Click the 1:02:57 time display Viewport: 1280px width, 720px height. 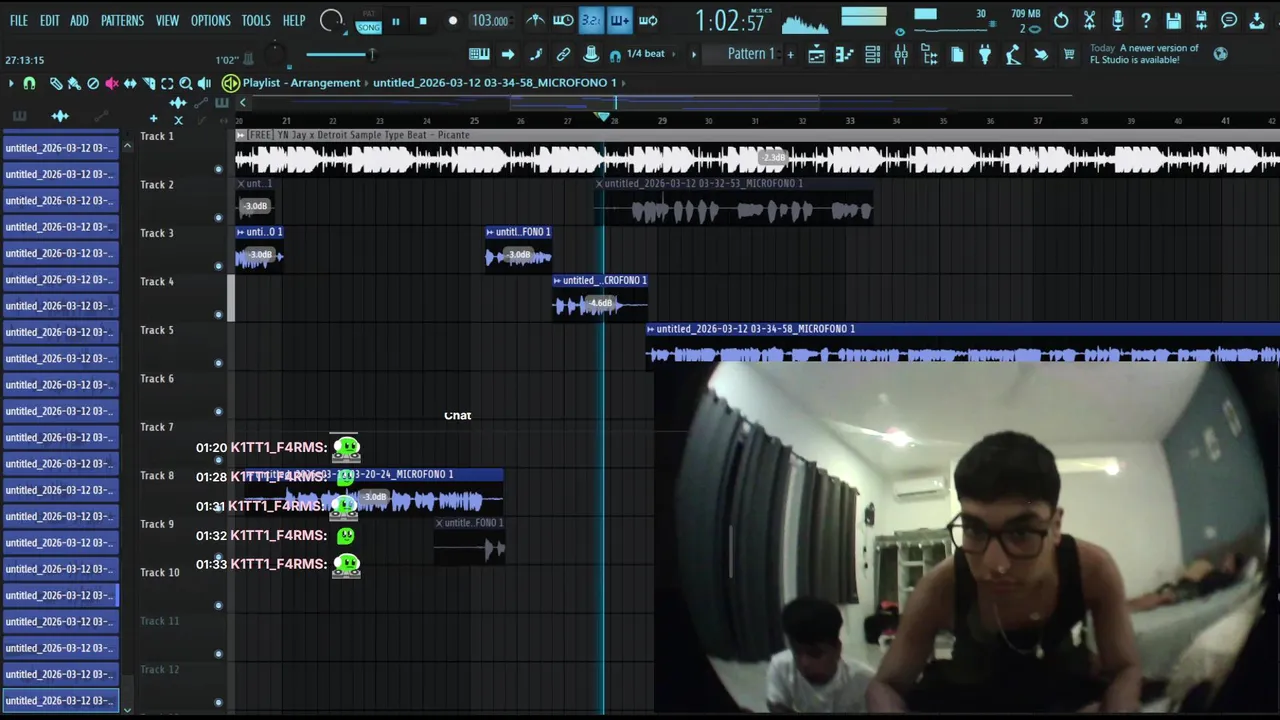pyautogui.click(x=729, y=21)
